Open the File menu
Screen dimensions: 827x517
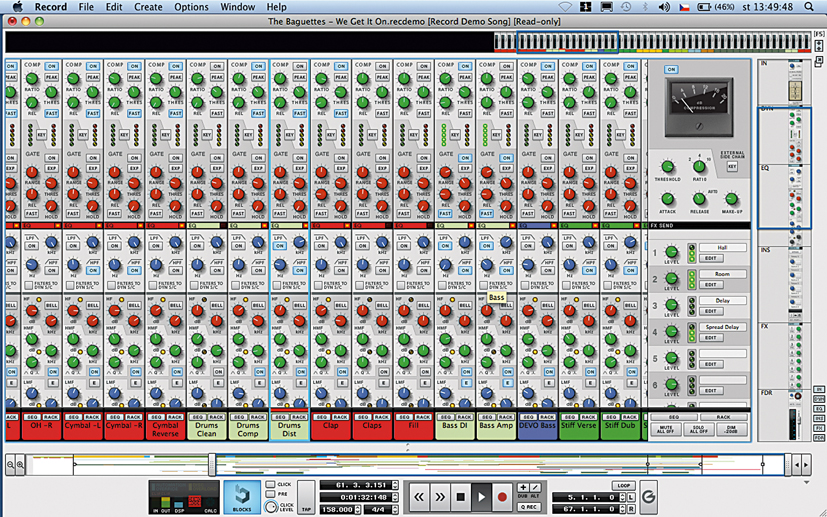point(86,7)
